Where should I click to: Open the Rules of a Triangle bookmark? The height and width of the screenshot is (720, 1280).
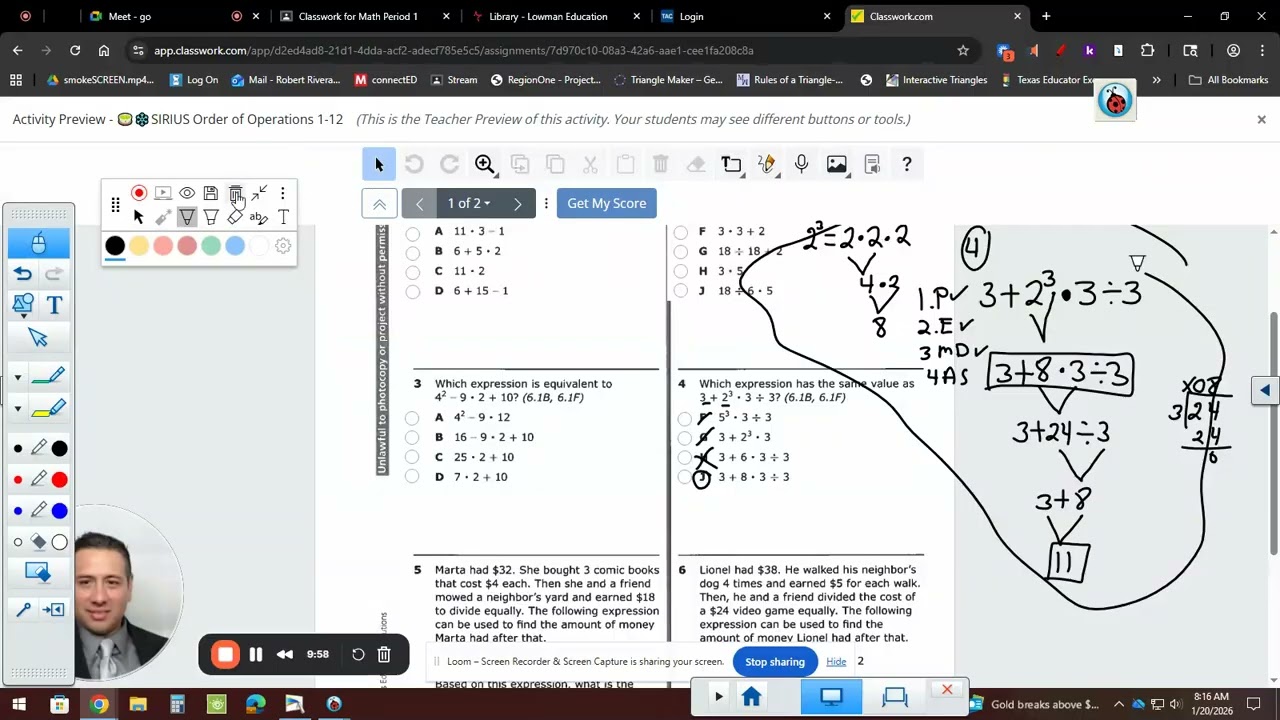[x=790, y=80]
